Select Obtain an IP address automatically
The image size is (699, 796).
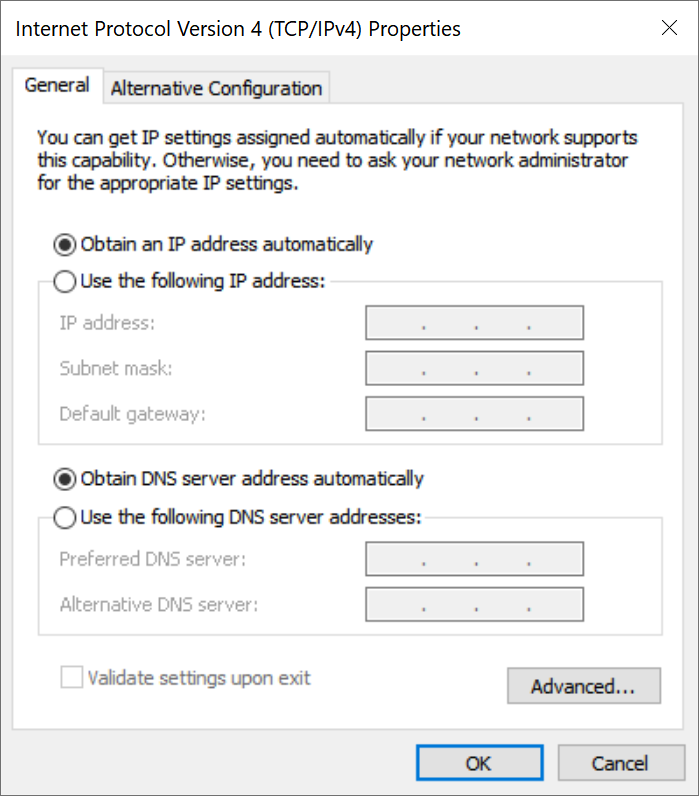tap(66, 244)
